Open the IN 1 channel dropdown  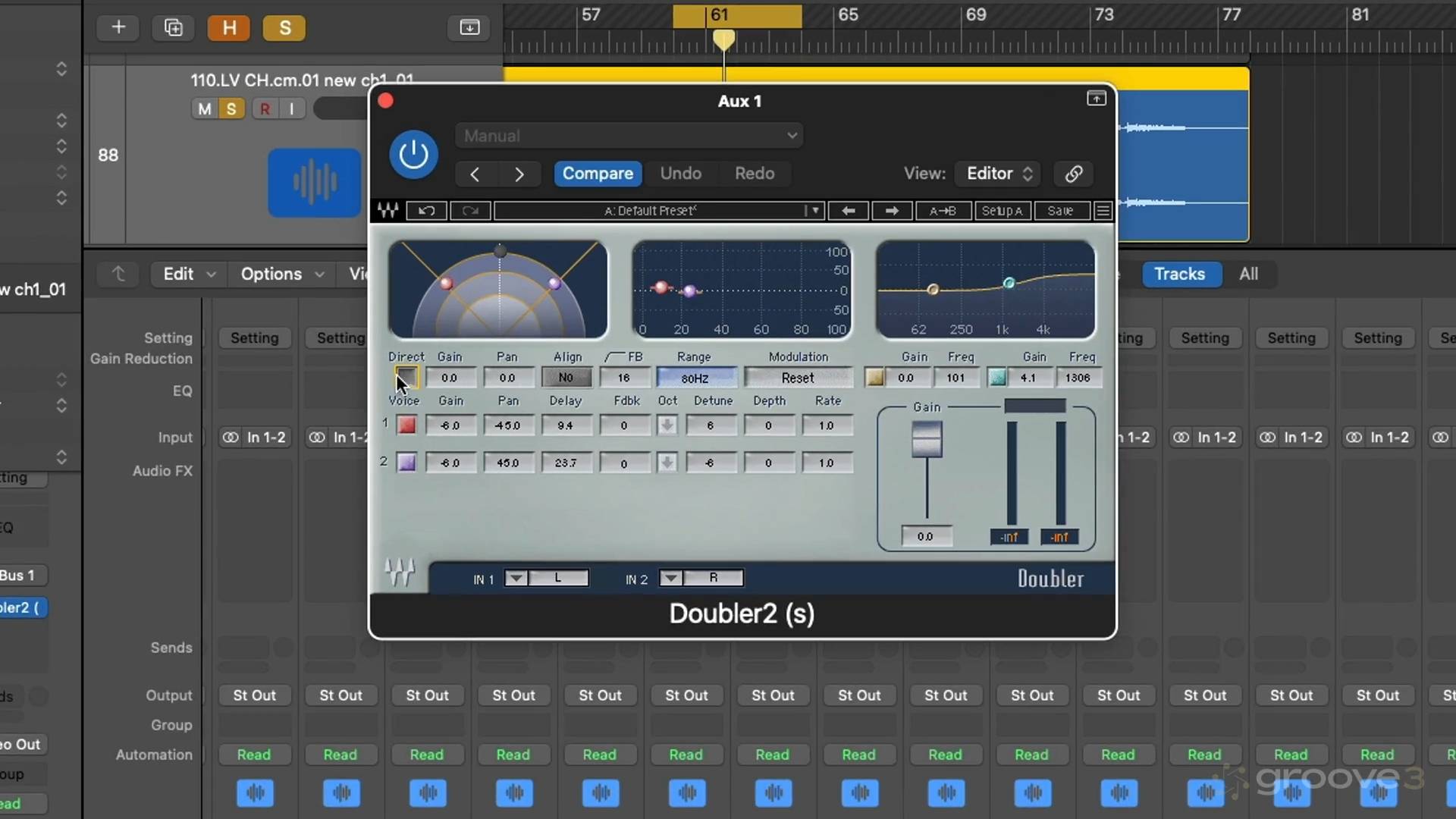click(516, 579)
